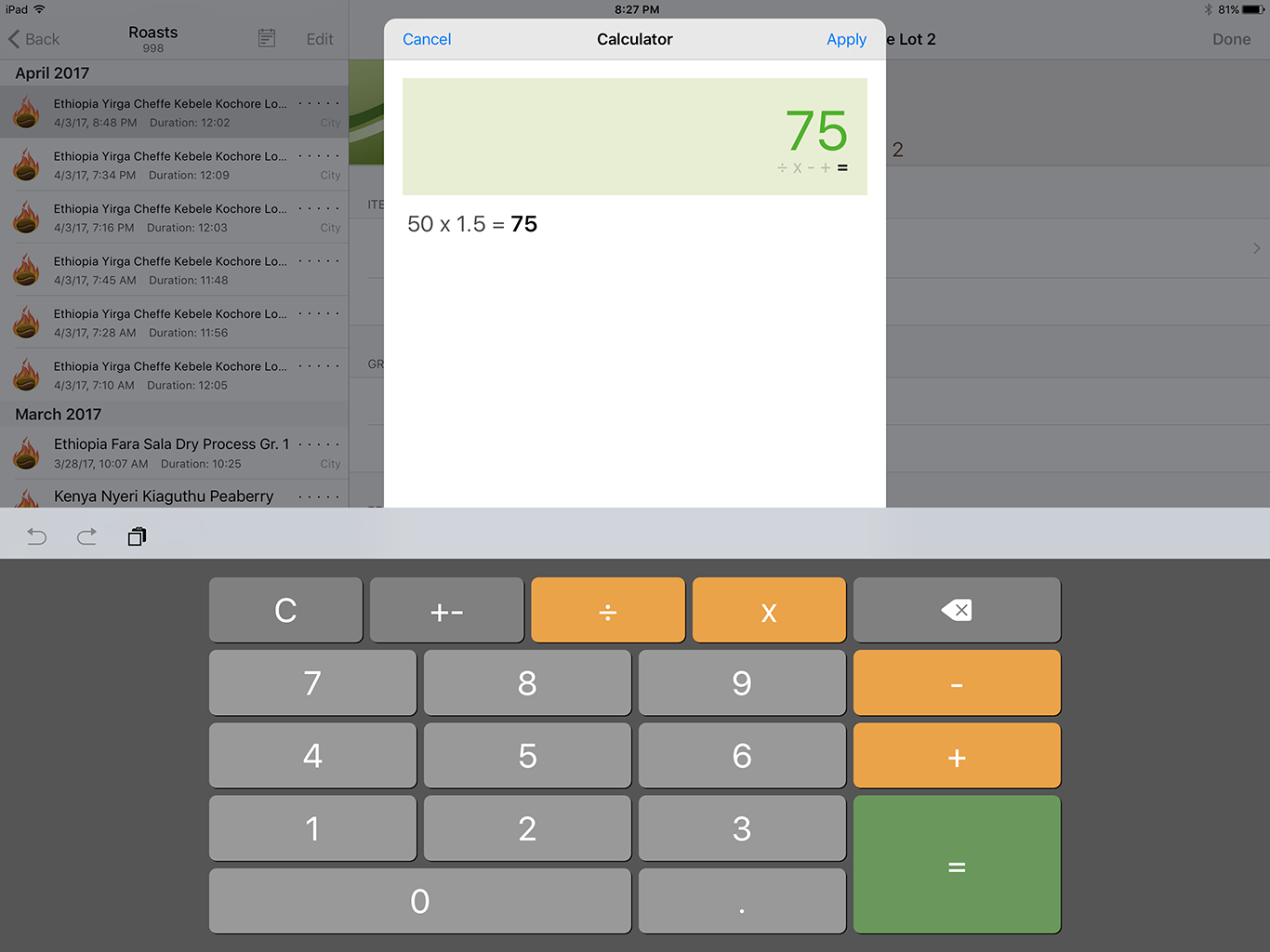Tap the redo arrow icon
The width and height of the screenshot is (1270, 952).
[x=86, y=536]
